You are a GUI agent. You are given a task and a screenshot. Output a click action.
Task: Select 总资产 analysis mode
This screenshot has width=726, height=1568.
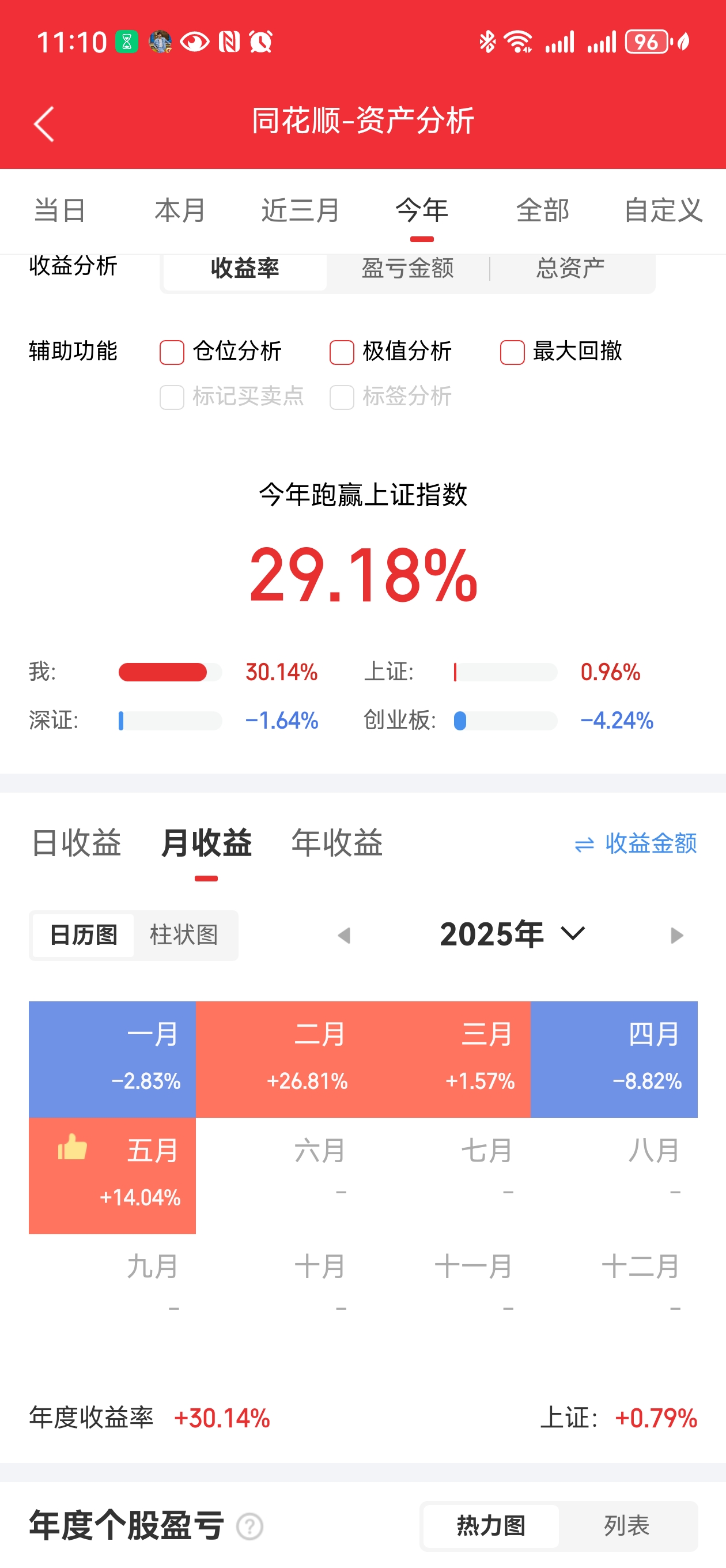[571, 269]
